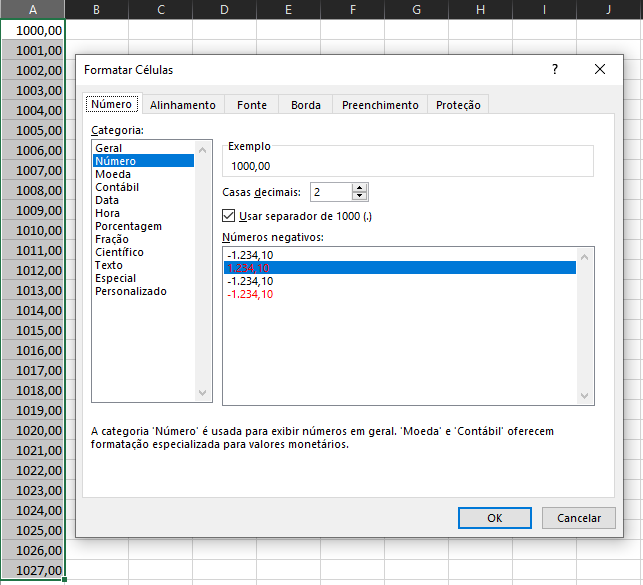Open the Preenchimento tab
Image resolution: width=643 pixels, height=585 pixels.
point(380,105)
